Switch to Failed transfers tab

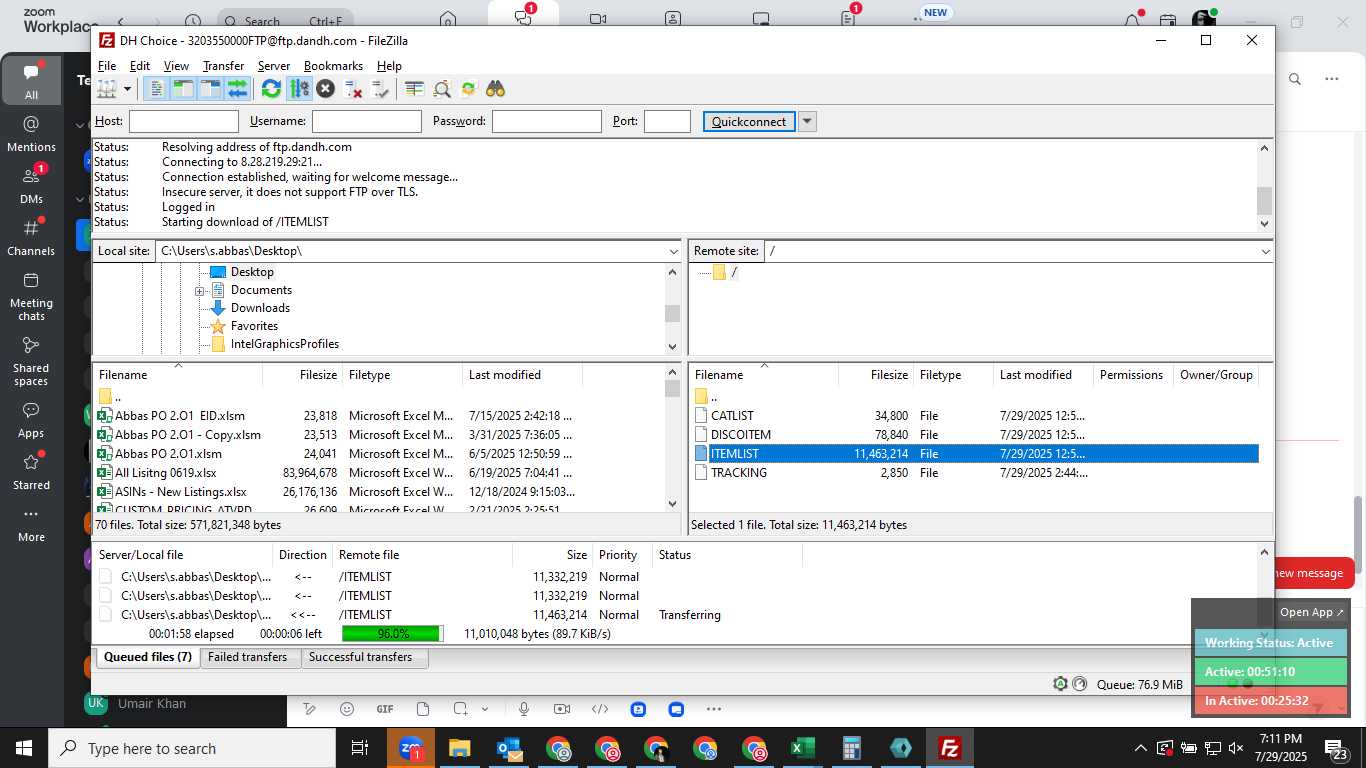coord(247,657)
